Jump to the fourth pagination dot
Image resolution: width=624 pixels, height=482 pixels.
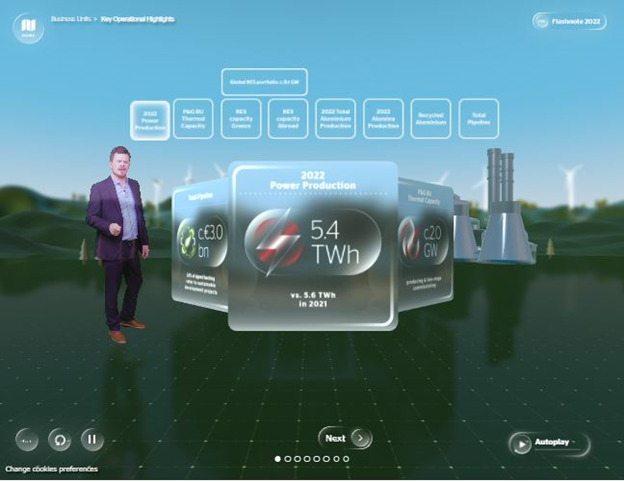pyautogui.click(x=307, y=459)
